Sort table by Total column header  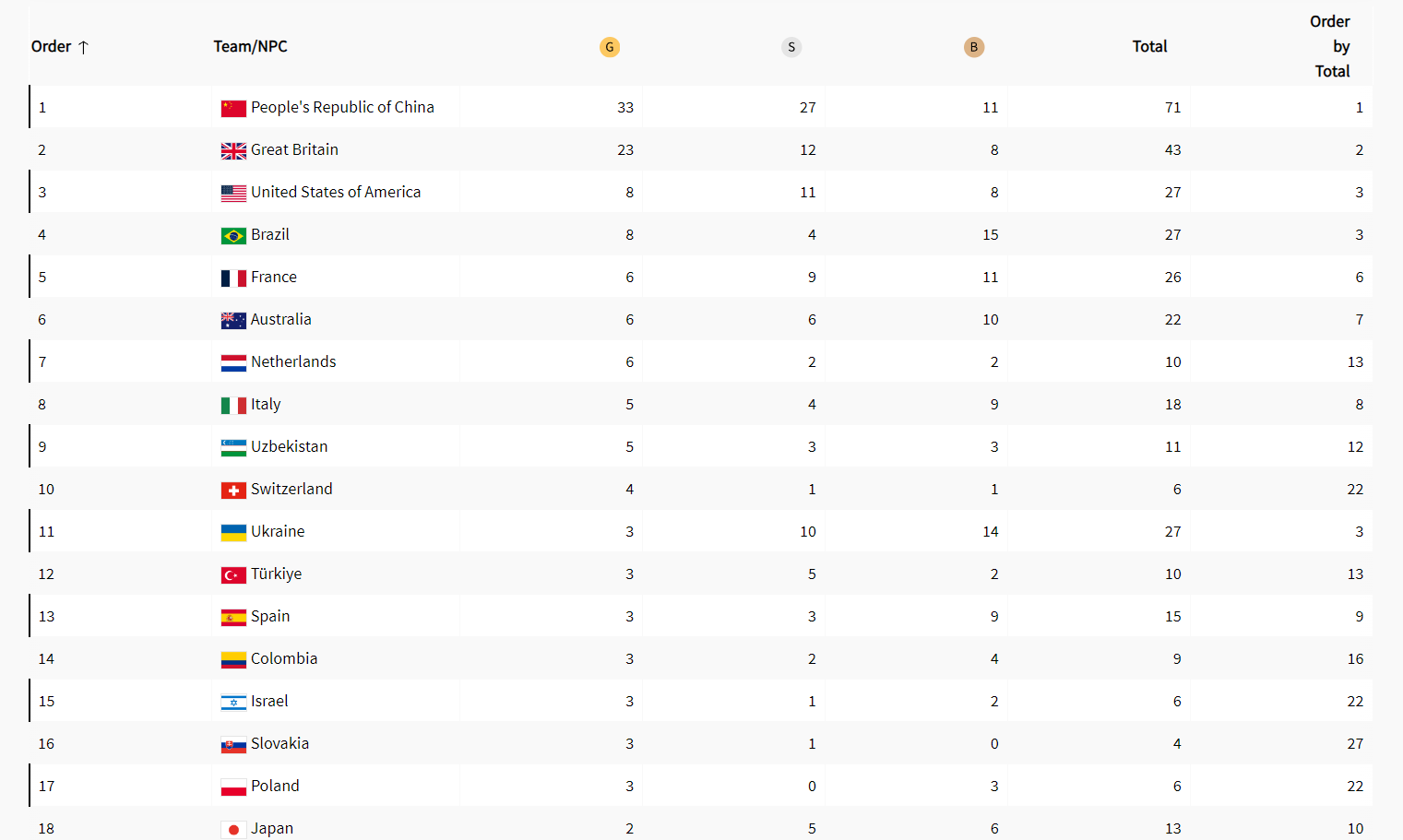1149,46
